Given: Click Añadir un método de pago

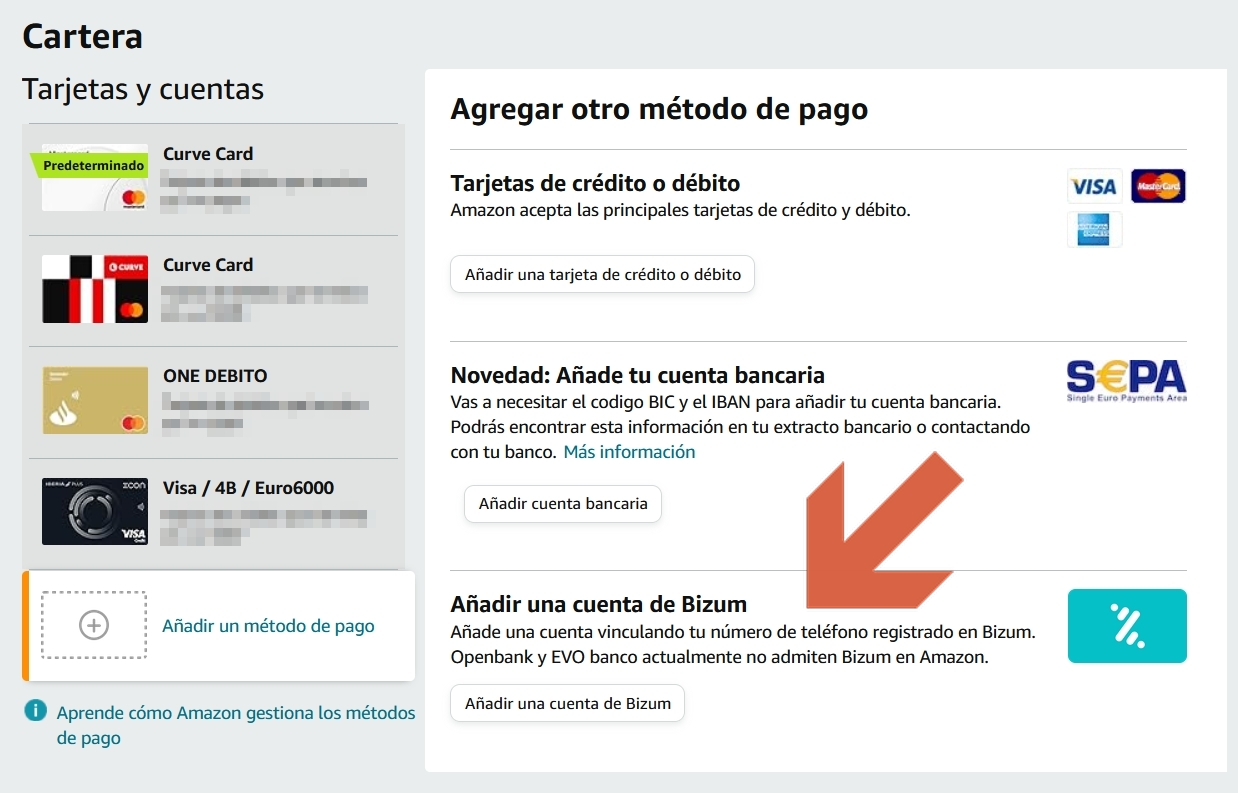Looking at the screenshot, I should click(x=268, y=626).
